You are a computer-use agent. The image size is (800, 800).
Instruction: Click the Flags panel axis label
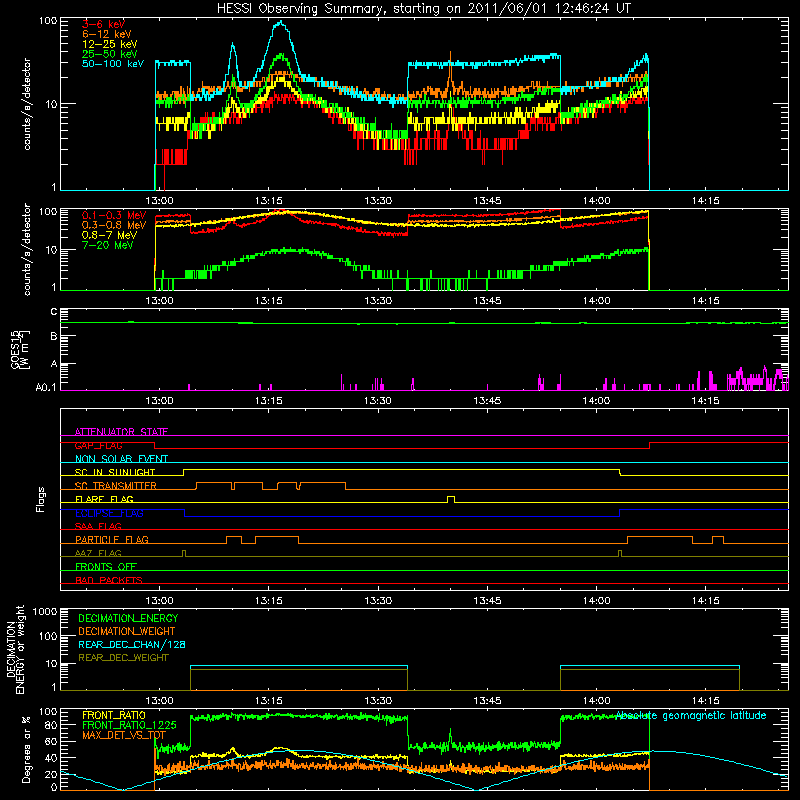click(41, 499)
